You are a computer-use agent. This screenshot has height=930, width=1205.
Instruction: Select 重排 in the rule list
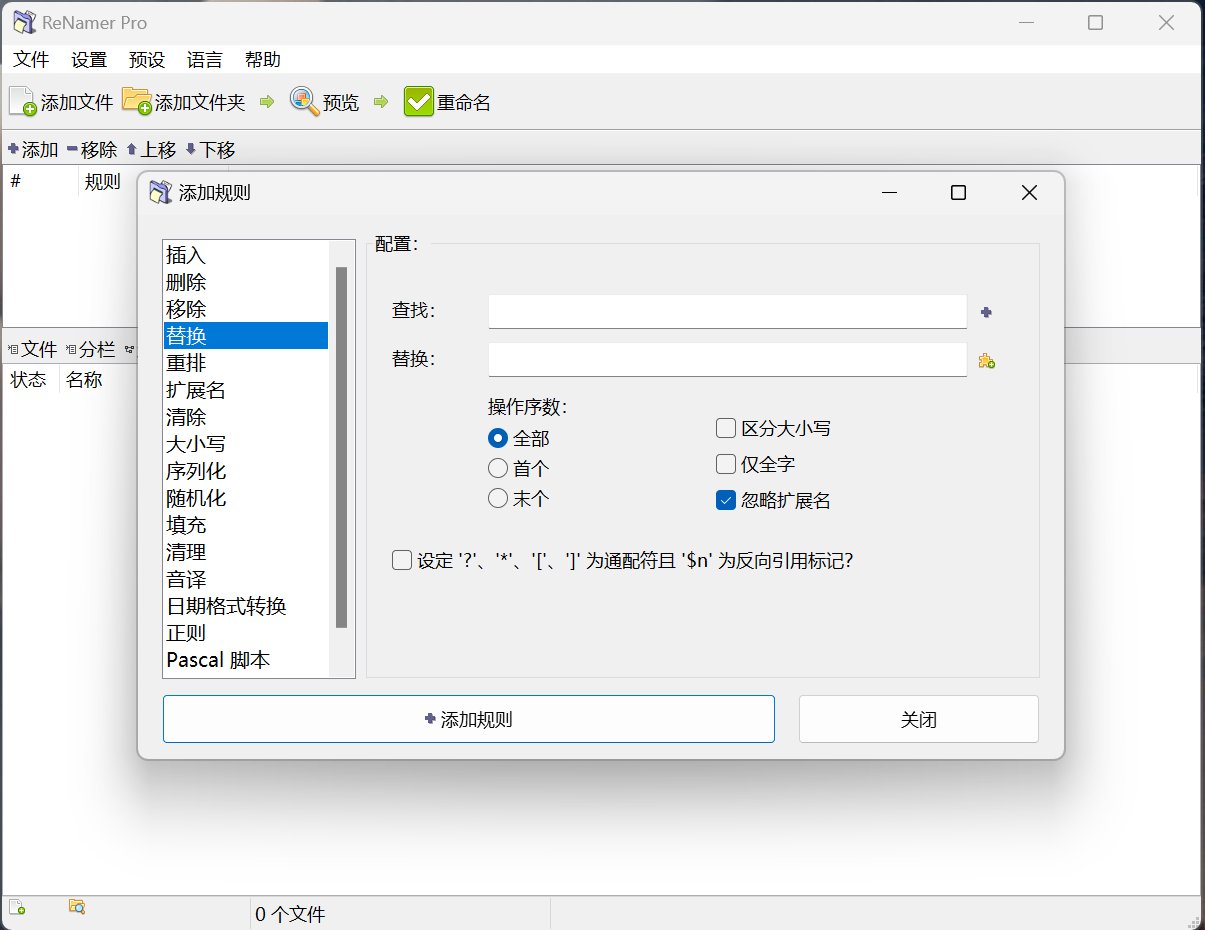pyautogui.click(x=246, y=363)
